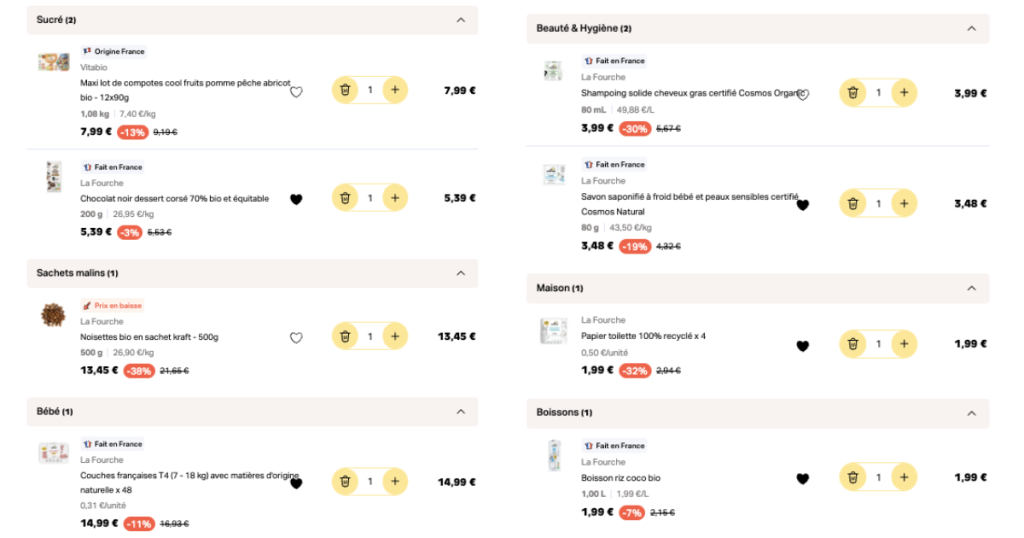The width and height of the screenshot is (1024, 538).
Task: Collapse the Beauté & Hygiène section
Action: click(972, 29)
